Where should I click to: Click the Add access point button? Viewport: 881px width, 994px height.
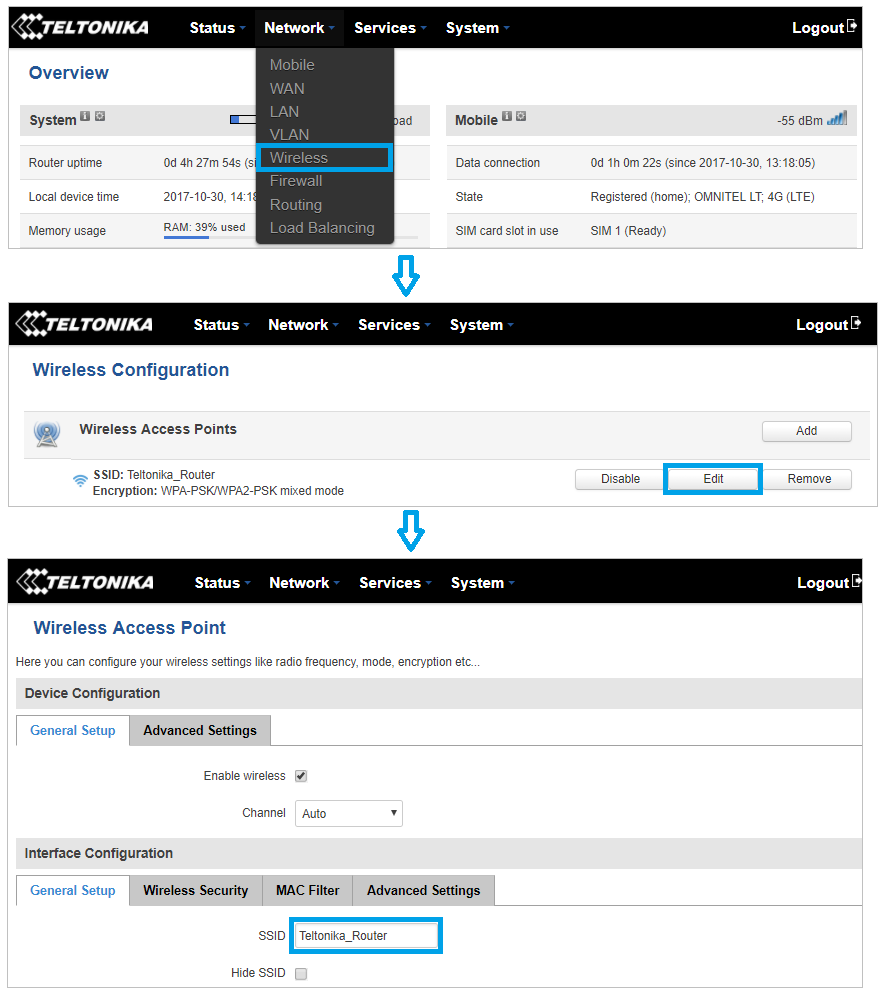click(x=806, y=431)
